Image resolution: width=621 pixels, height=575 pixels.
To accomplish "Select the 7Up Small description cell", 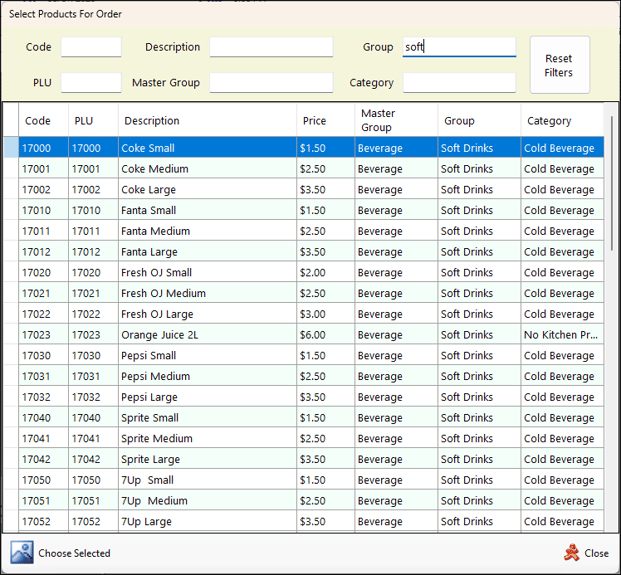I will click(207, 480).
